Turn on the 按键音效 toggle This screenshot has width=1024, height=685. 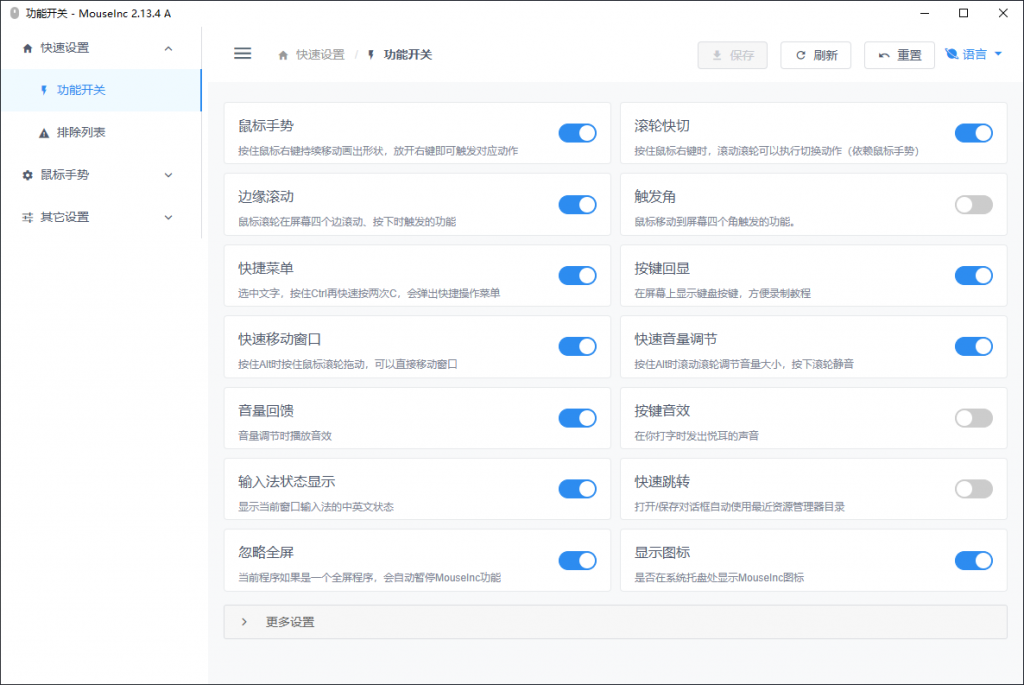point(973,418)
